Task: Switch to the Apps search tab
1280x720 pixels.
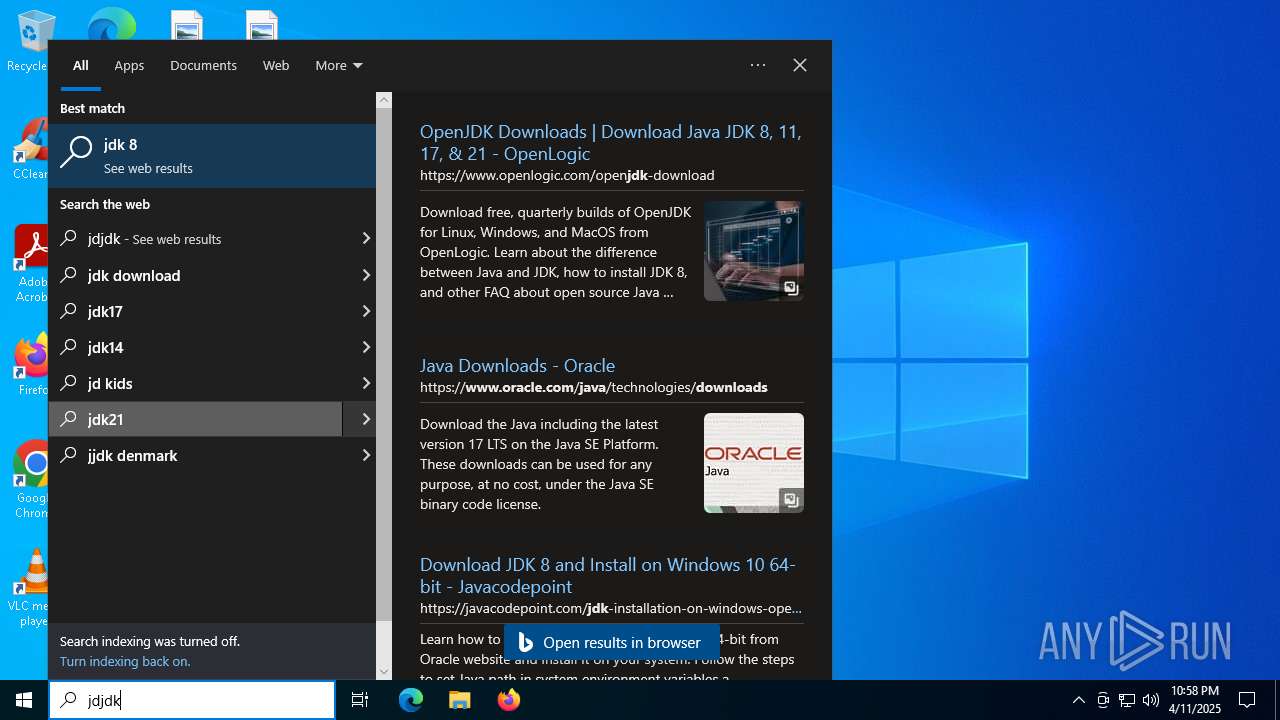Action: tap(129, 65)
